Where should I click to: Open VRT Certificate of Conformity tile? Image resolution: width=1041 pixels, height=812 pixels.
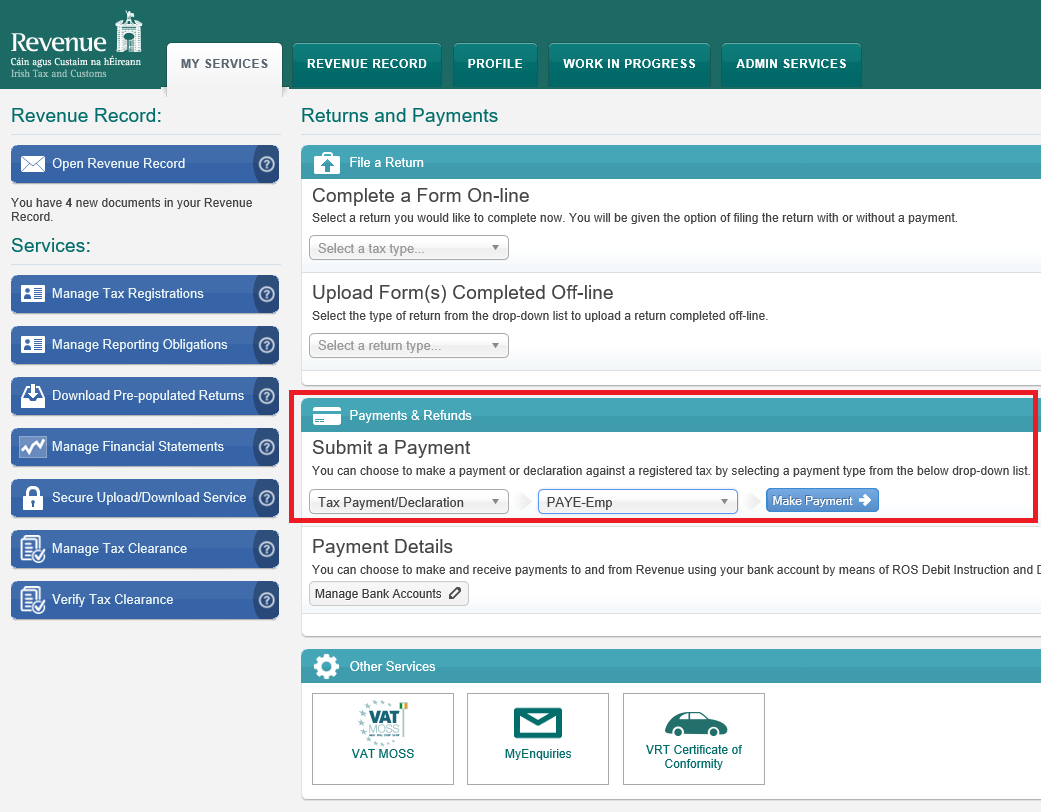click(x=693, y=738)
